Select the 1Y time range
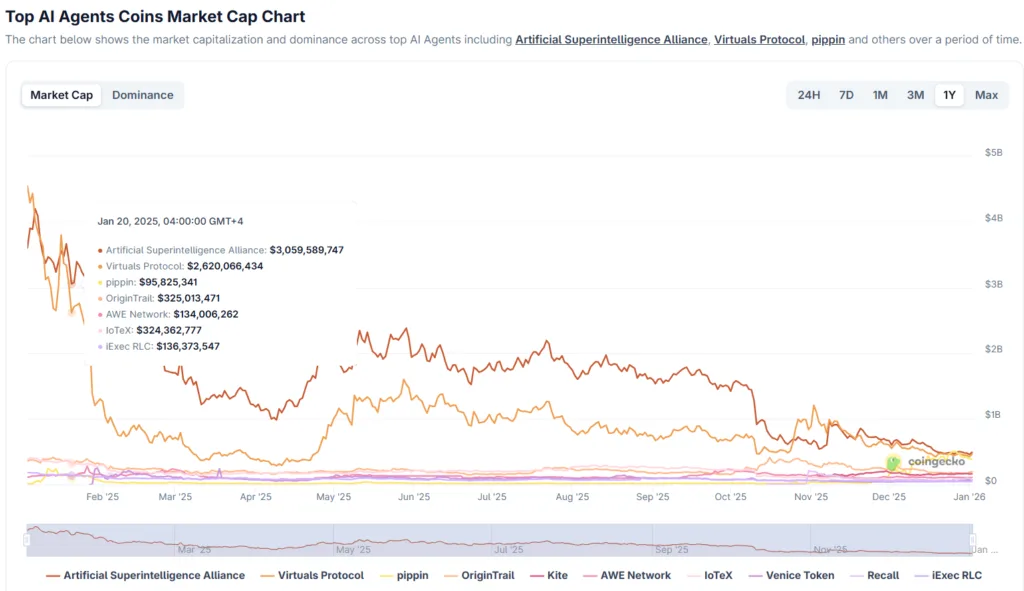Screen dimensions: 1024x591 (950, 95)
